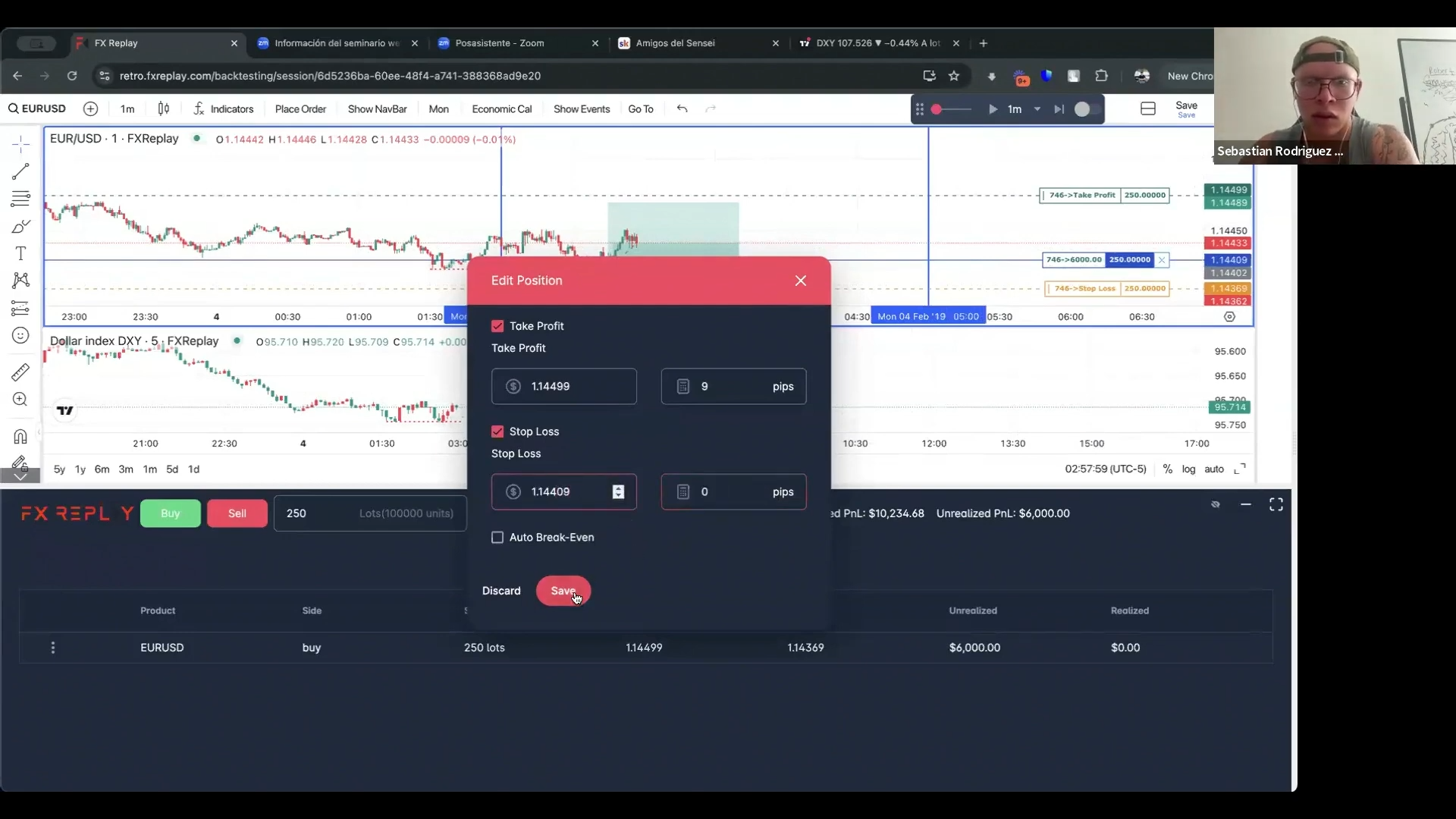Select the zoom in tool

point(20,400)
